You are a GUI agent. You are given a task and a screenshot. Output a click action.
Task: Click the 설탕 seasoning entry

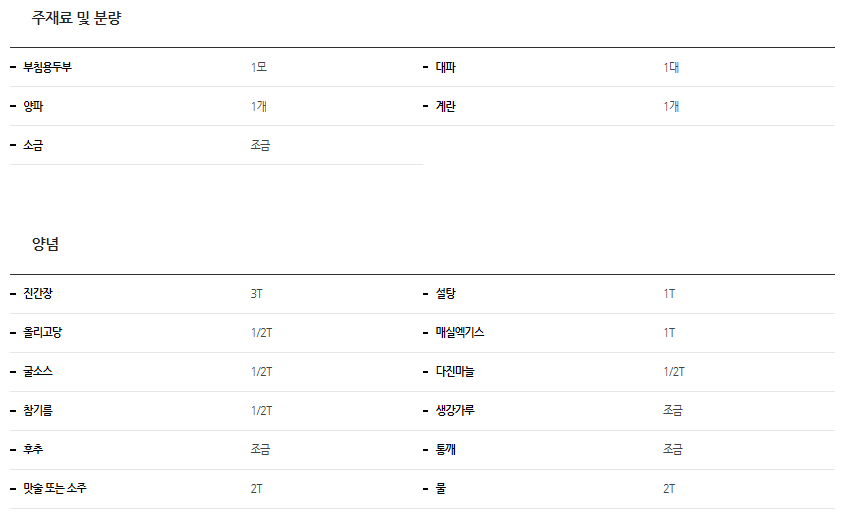(x=446, y=294)
